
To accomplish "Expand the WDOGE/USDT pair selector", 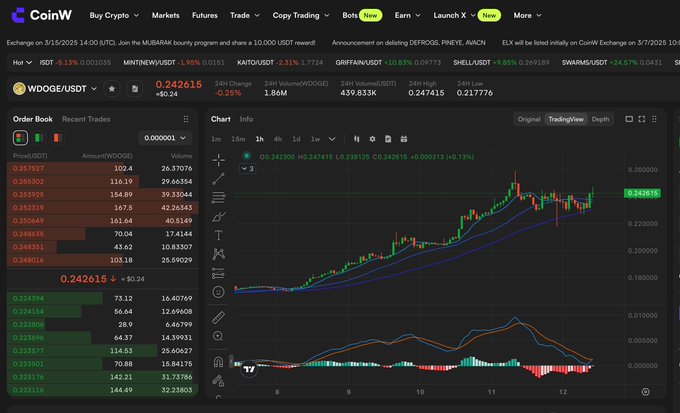I will click(94, 89).
